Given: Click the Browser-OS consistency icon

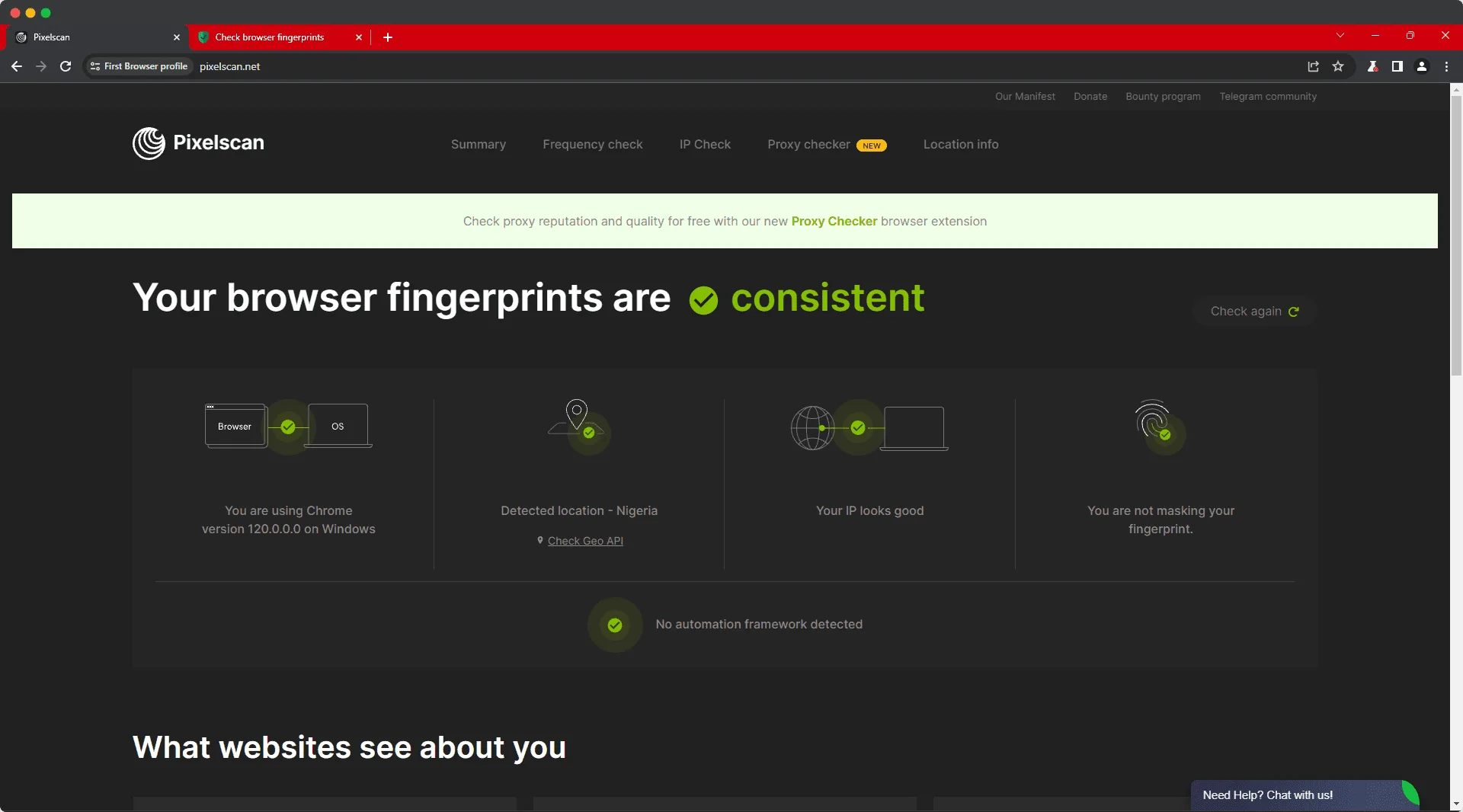Looking at the screenshot, I should [x=288, y=427].
